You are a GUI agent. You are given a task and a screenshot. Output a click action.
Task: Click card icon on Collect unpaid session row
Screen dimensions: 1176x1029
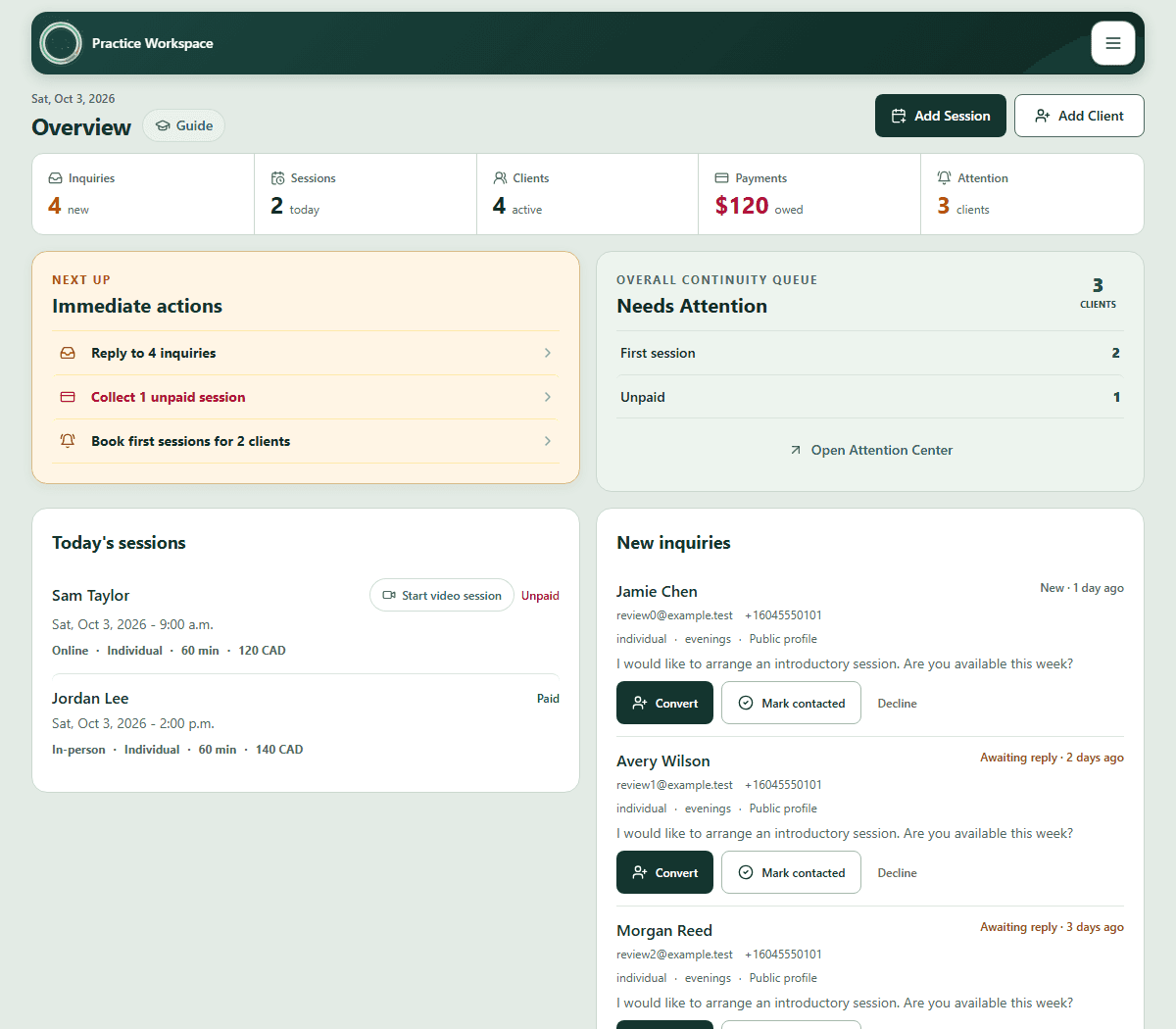(68, 397)
